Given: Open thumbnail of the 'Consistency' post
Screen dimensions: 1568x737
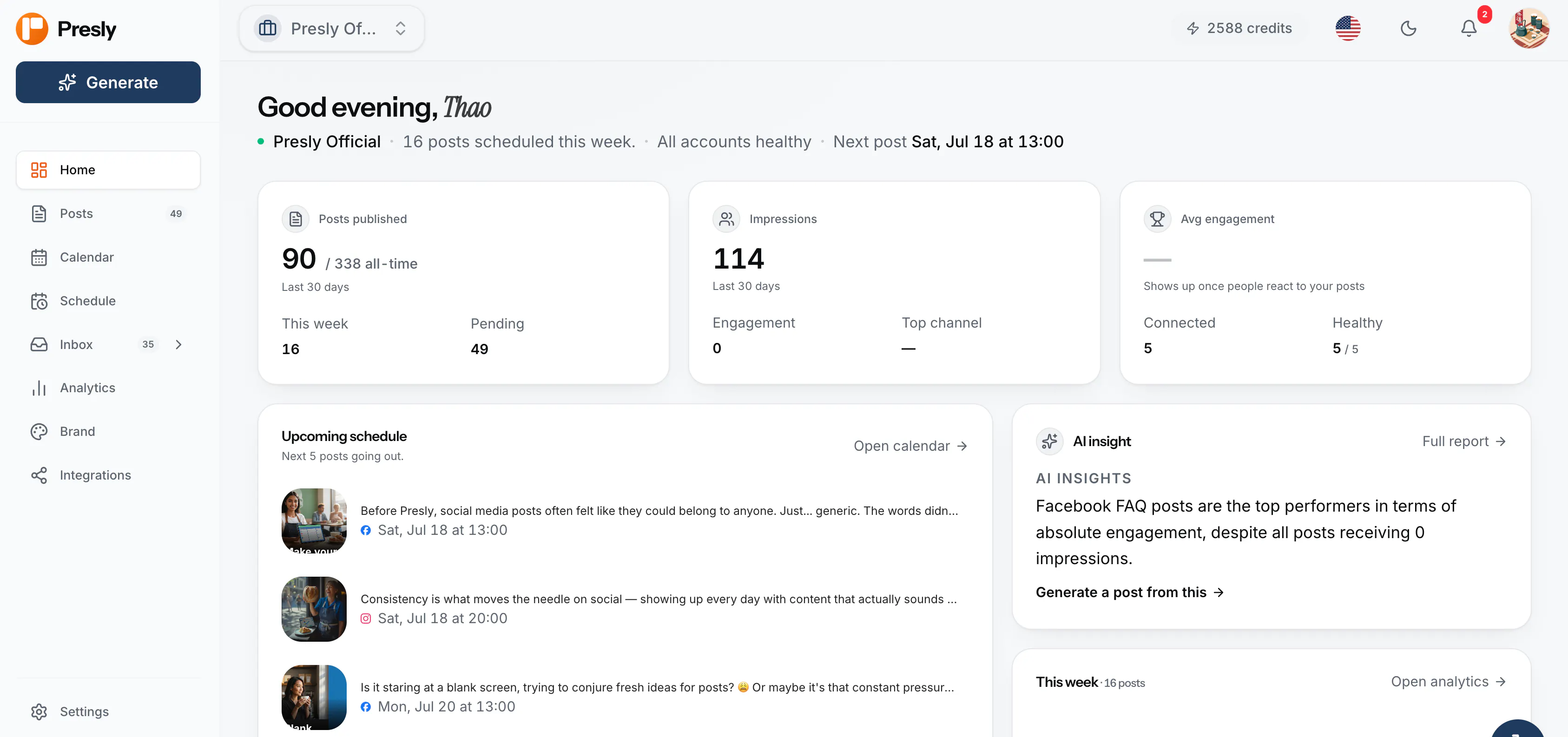Looking at the screenshot, I should (314, 609).
